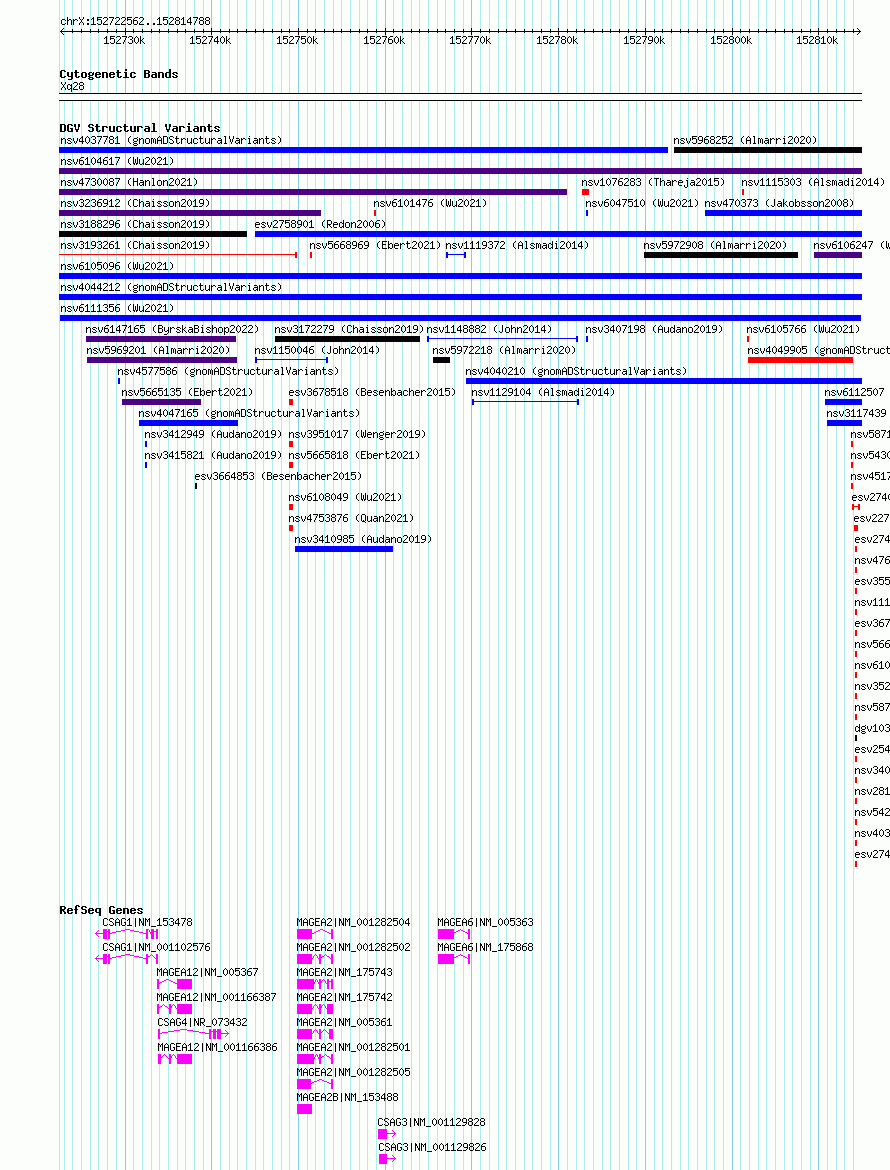Click nsv6147165 (ByrskaBishop2022) label
This screenshot has width=890, height=1170.
pos(172,329)
